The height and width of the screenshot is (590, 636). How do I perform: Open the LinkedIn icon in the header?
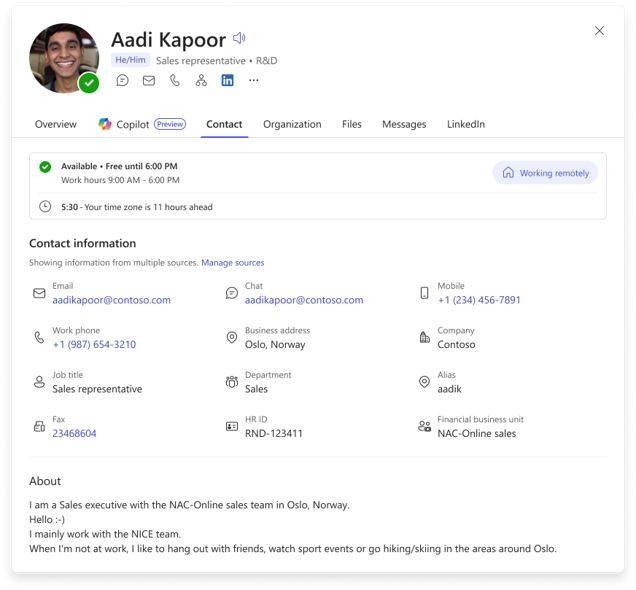click(228, 80)
